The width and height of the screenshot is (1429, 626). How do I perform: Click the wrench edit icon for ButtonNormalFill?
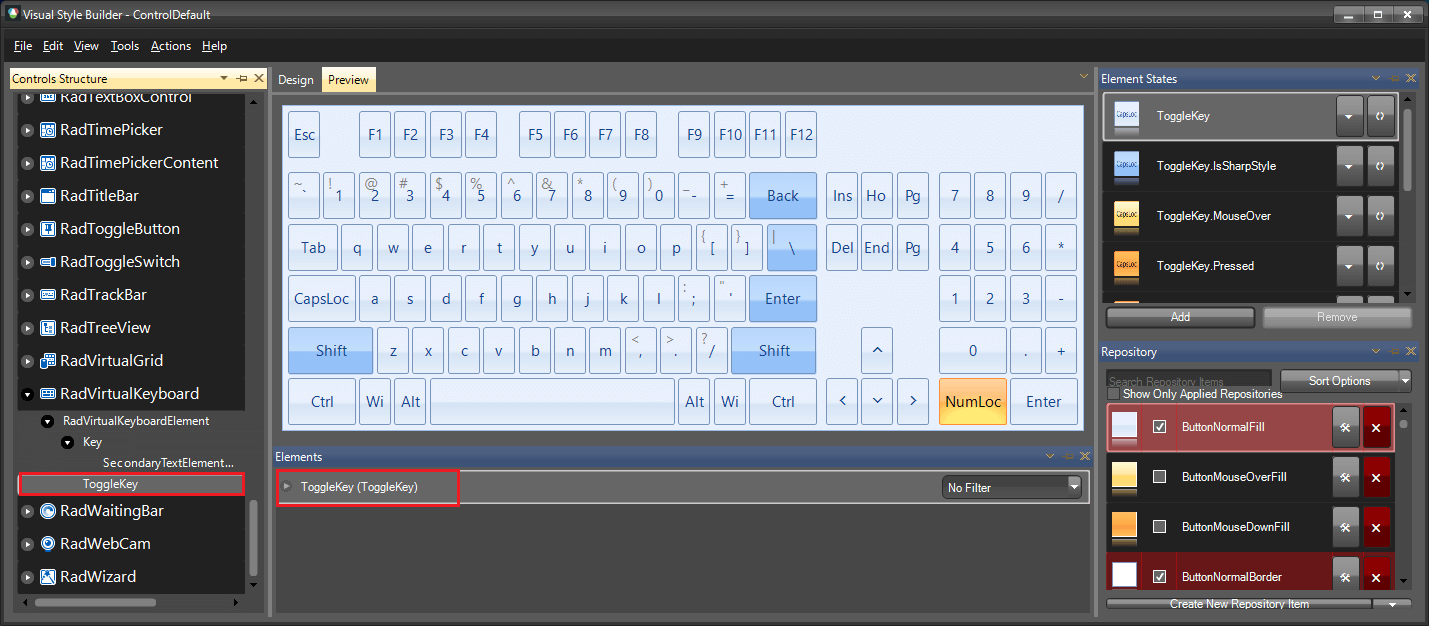point(1345,427)
